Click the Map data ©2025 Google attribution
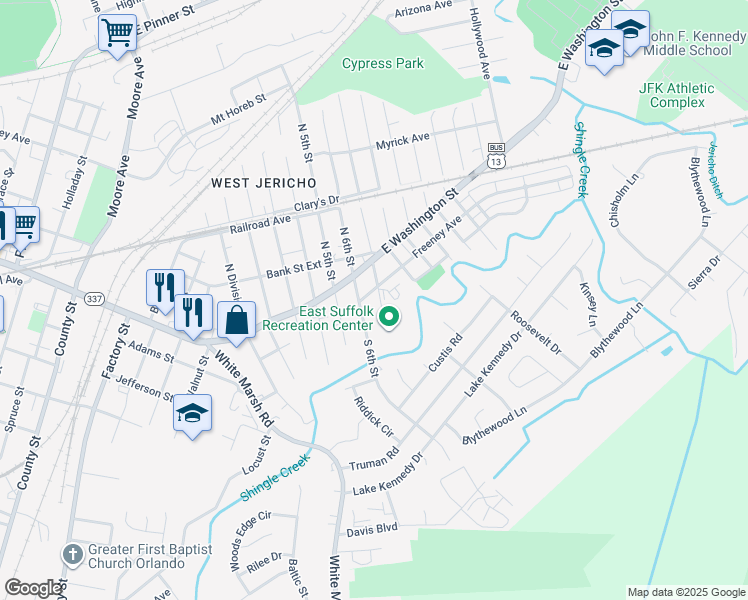This screenshot has width=748, height=600. click(x=686, y=592)
